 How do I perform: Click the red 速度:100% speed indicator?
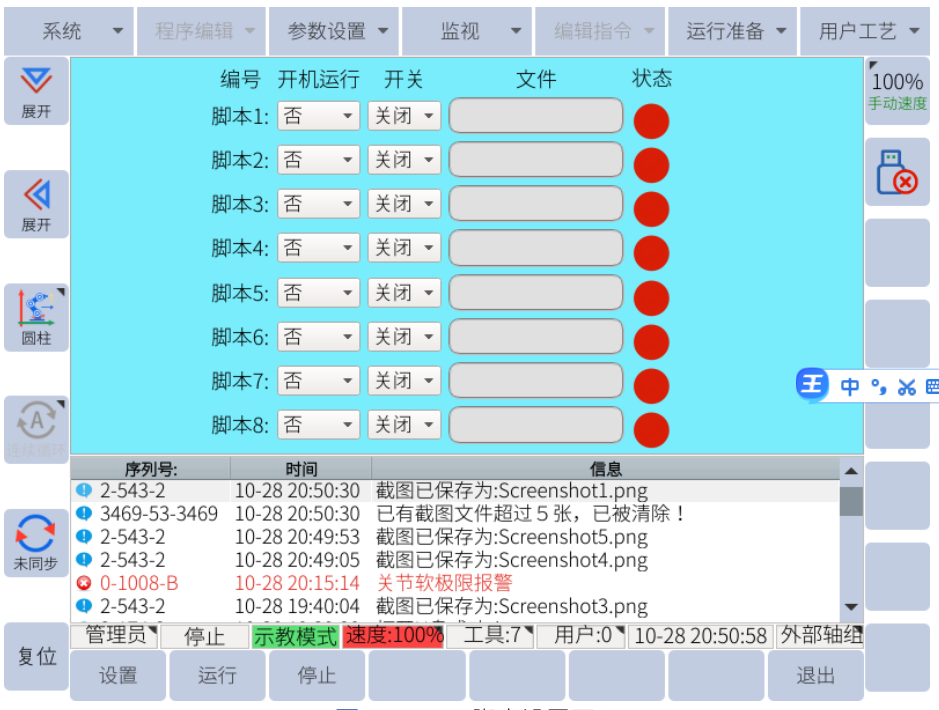pyautogui.click(x=393, y=636)
